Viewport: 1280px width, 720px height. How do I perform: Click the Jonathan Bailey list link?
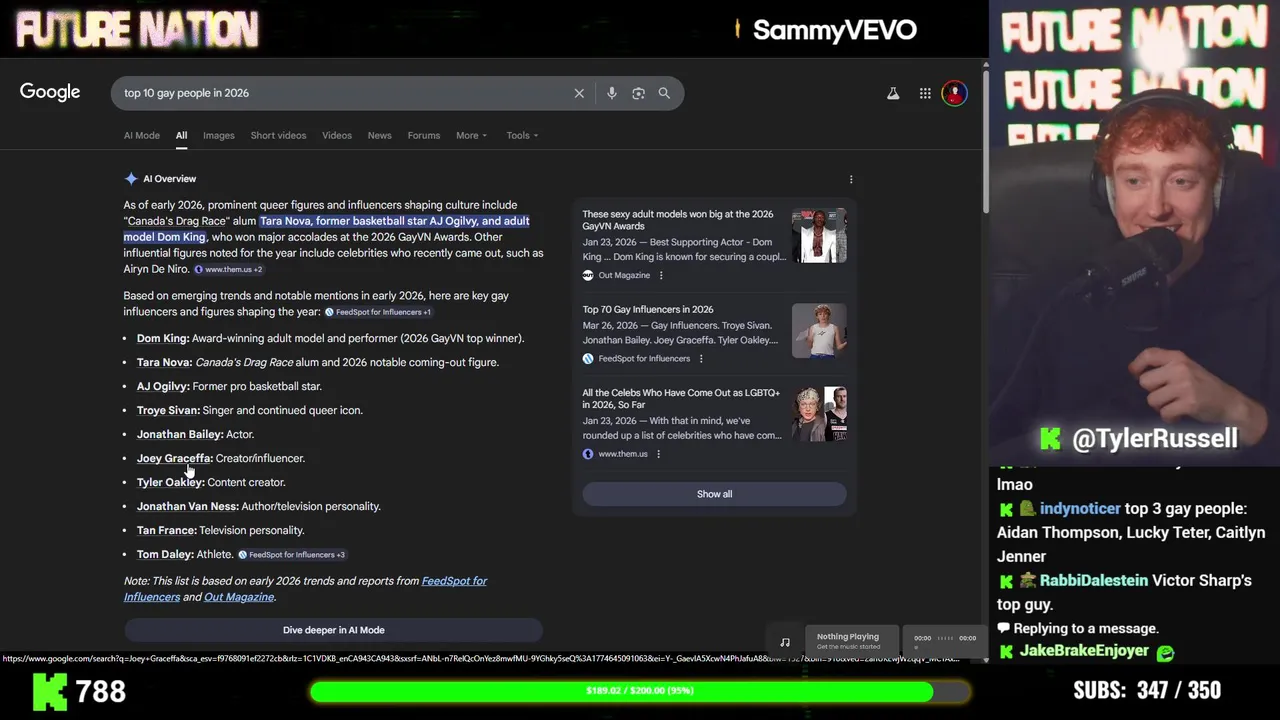[180, 434]
